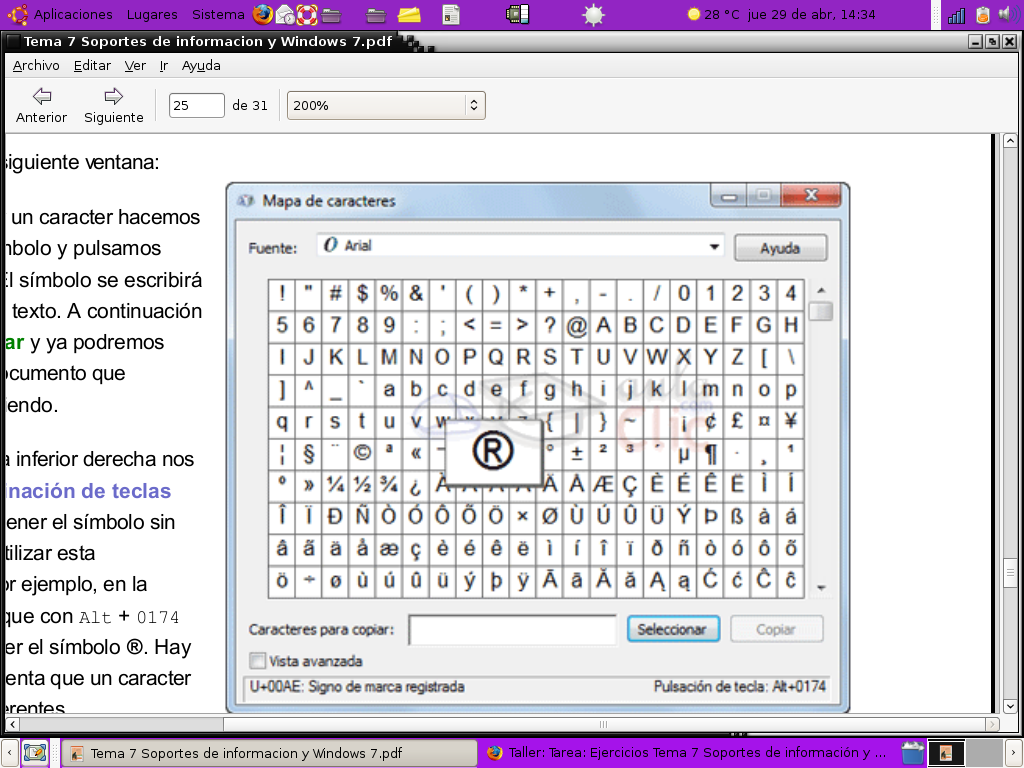
Task: Click the battery indicator in the system tray
Action: [982, 13]
